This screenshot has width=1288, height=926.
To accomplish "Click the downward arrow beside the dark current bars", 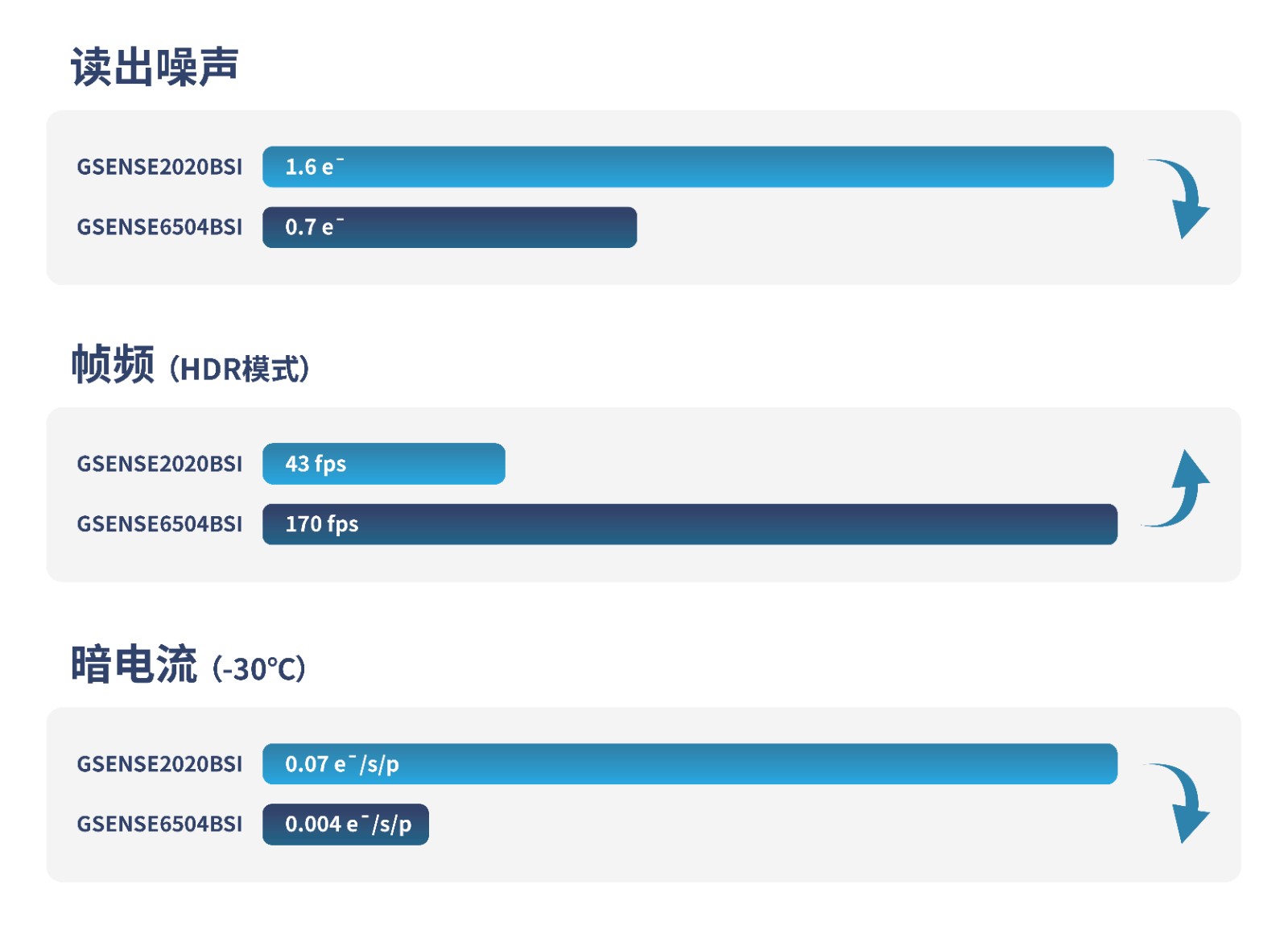I will pyautogui.click(x=1179, y=803).
